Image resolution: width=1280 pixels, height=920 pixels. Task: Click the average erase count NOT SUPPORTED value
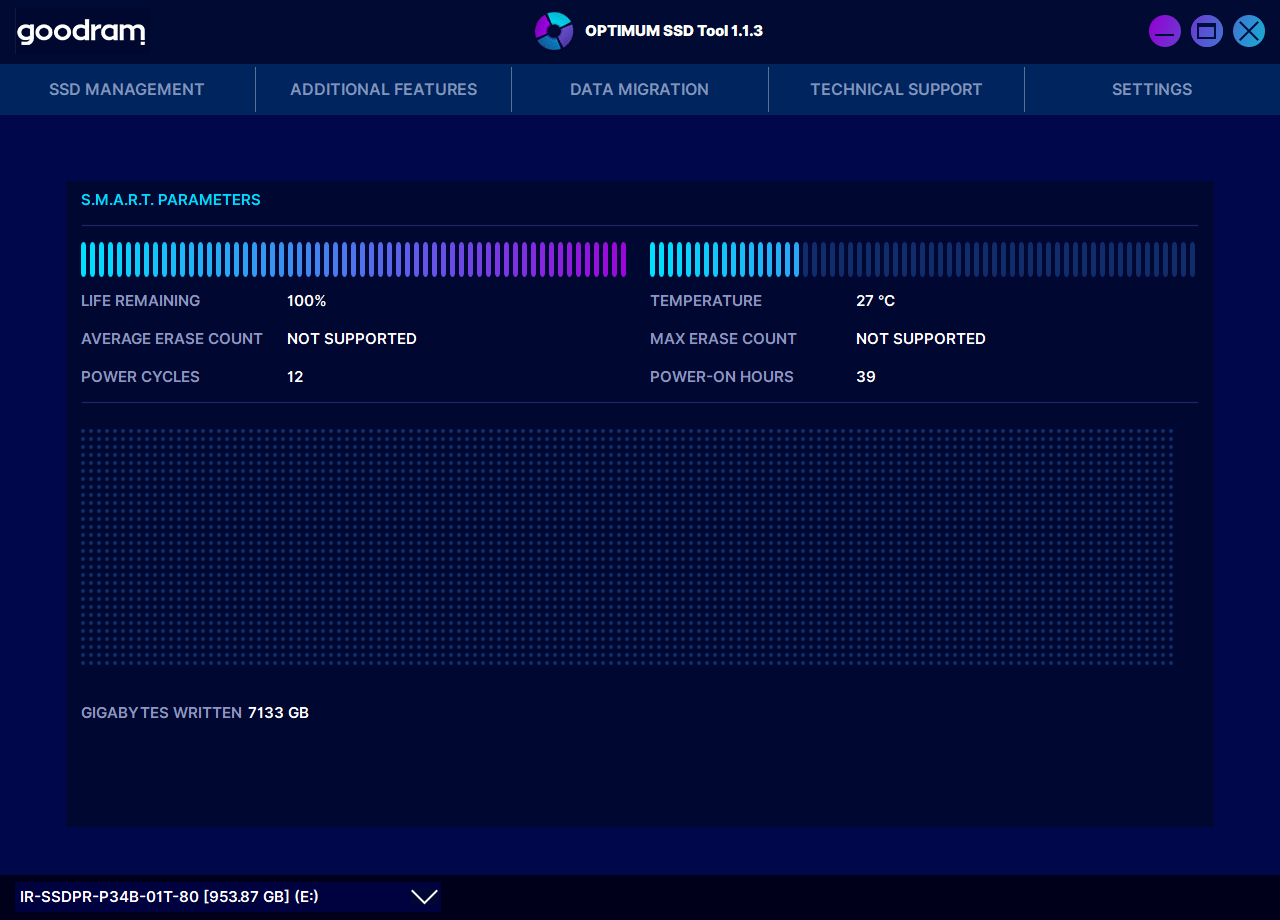coord(352,339)
